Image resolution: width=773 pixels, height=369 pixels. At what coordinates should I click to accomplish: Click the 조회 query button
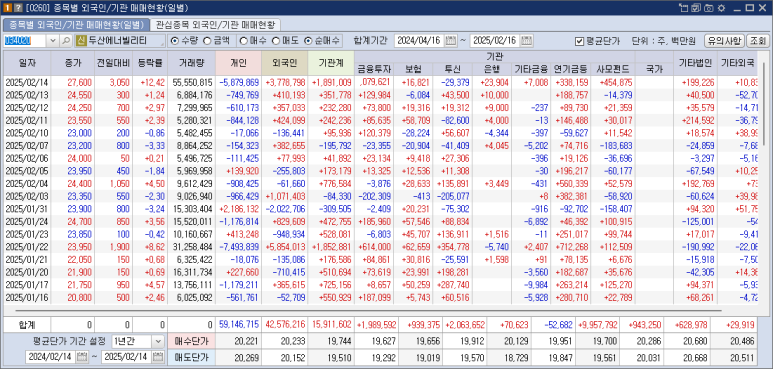(757, 41)
